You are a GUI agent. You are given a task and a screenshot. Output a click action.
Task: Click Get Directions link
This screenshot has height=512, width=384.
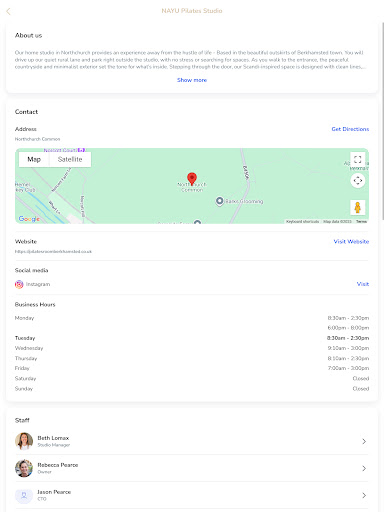(350, 129)
